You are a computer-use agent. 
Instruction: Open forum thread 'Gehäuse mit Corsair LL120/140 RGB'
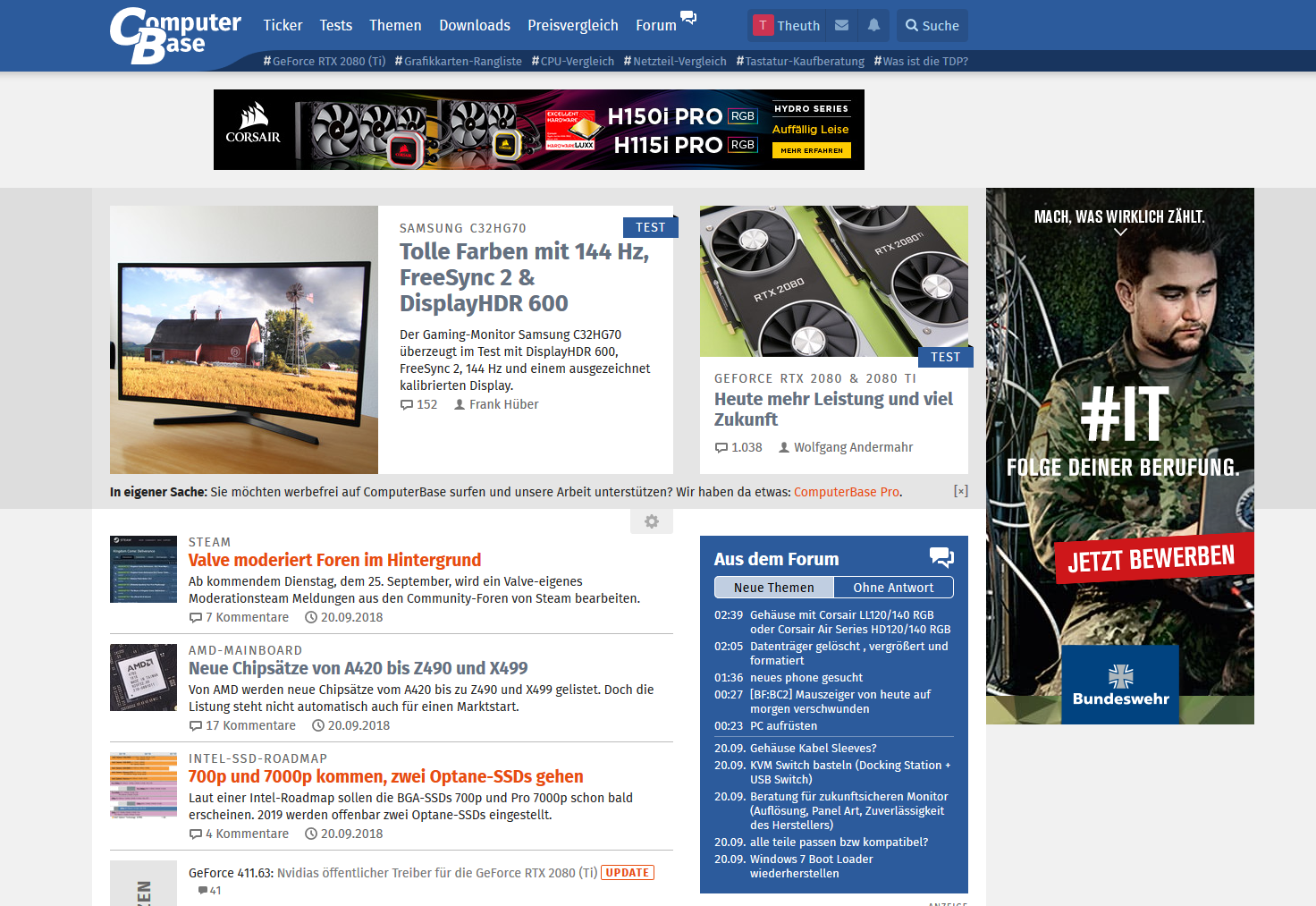[x=850, y=622]
